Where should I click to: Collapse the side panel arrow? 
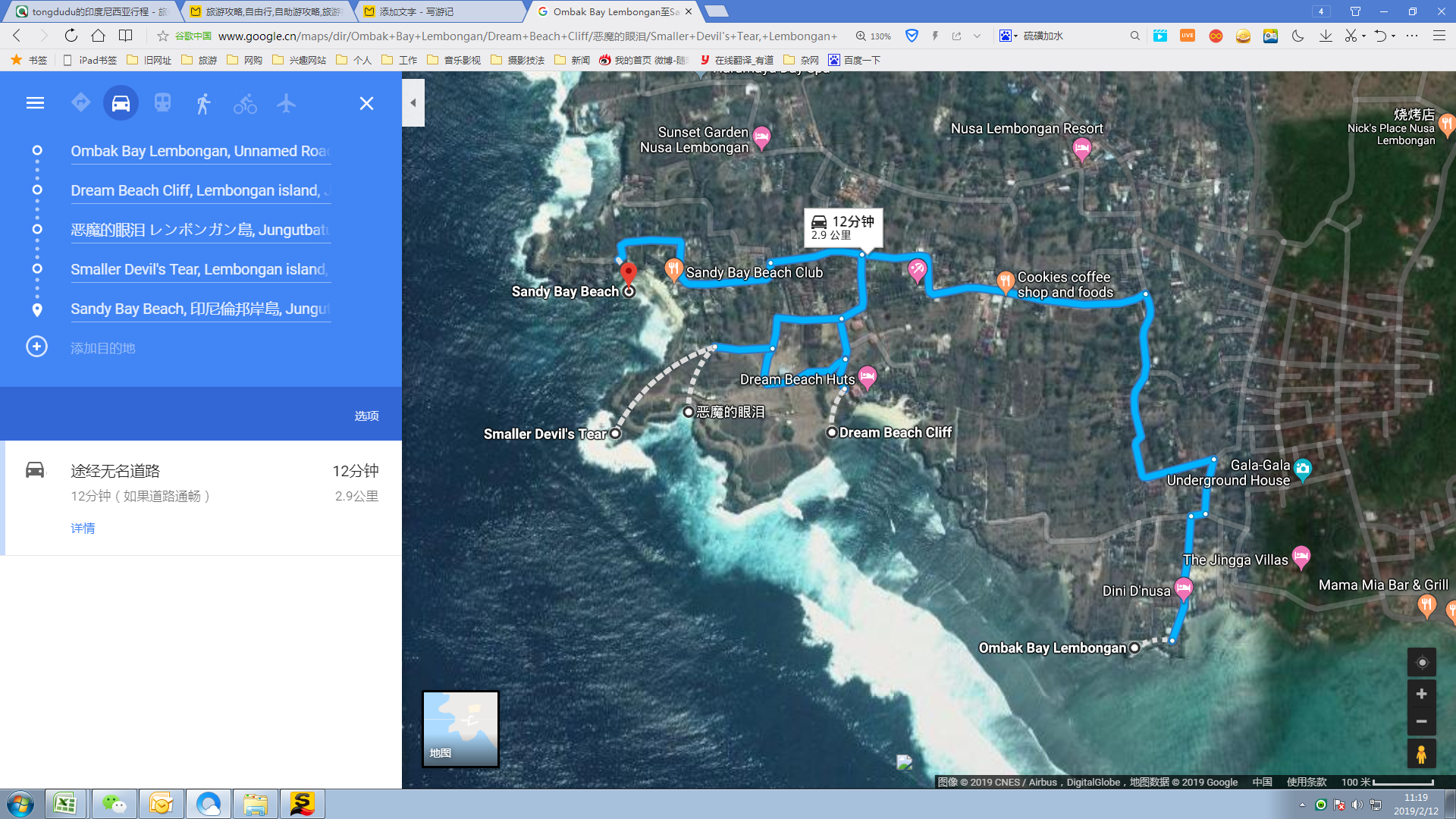[413, 102]
